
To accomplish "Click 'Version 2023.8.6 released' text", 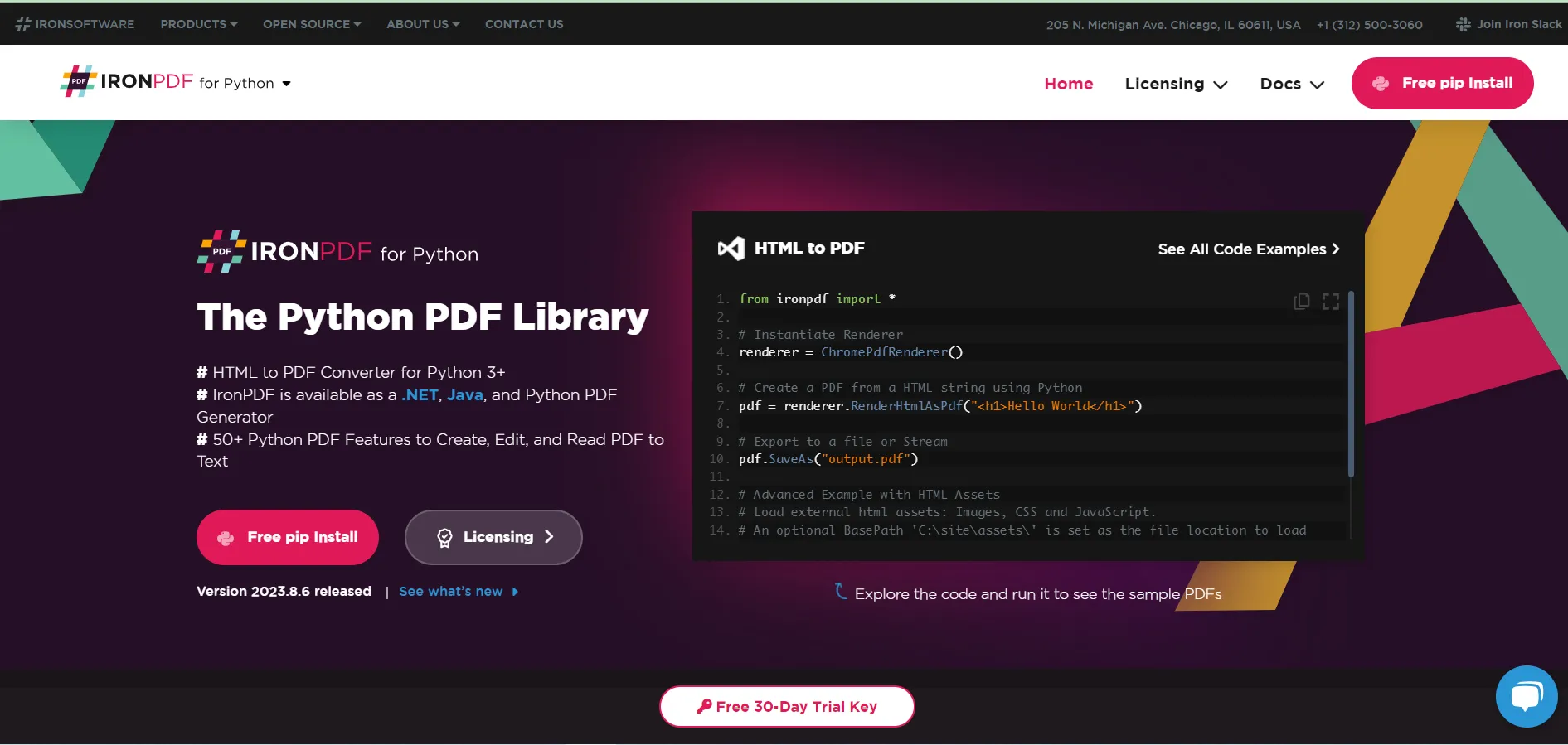I will (x=284, y=591).
